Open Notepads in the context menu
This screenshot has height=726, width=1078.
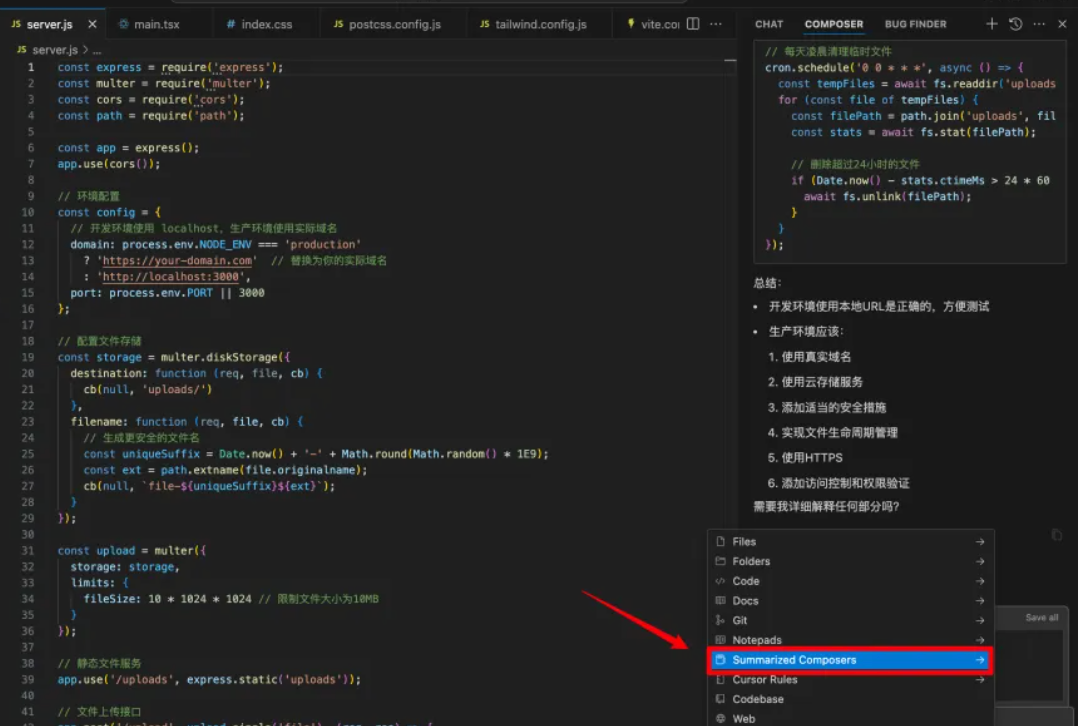850,640
